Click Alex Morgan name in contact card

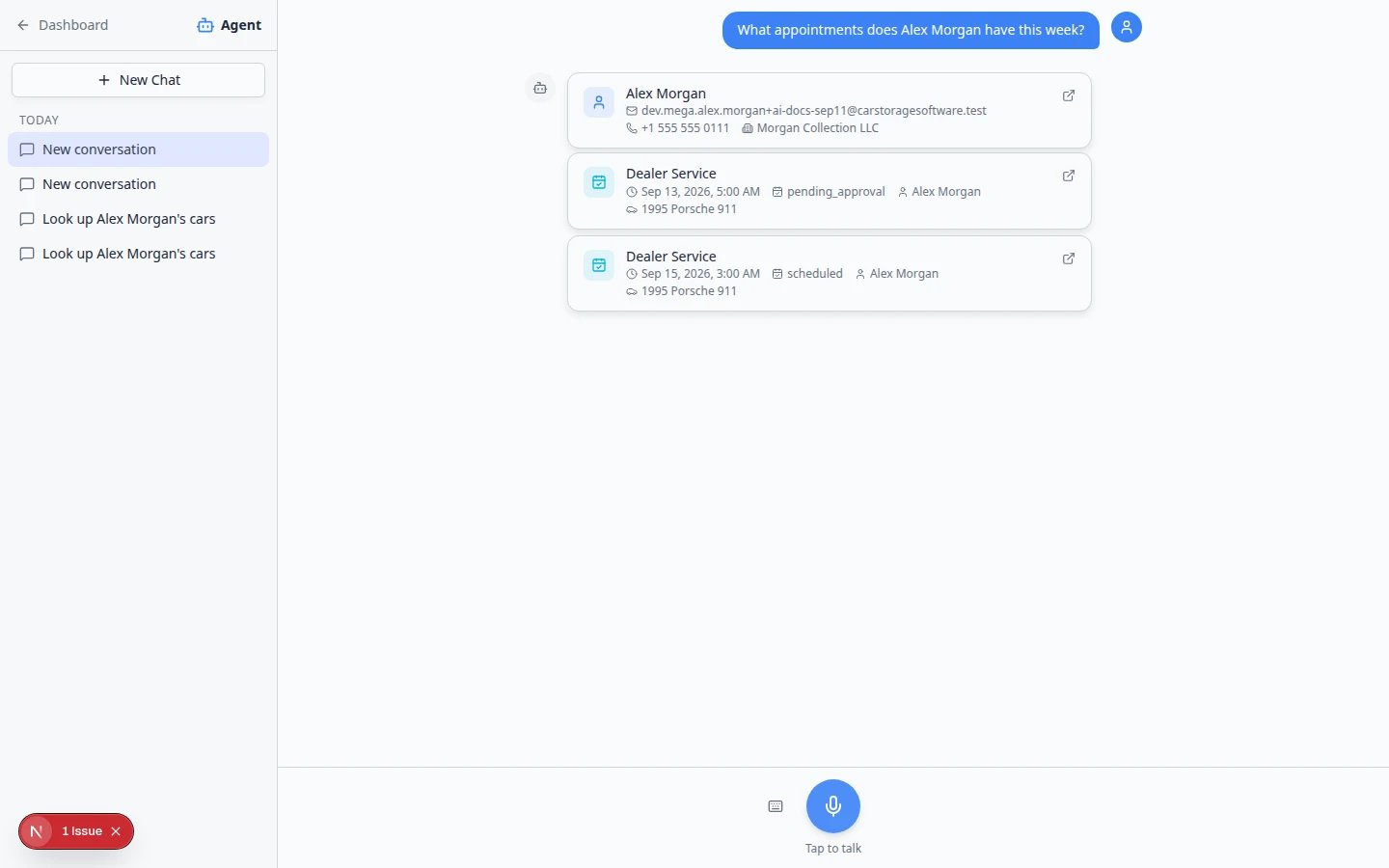[x=666, y=94]
